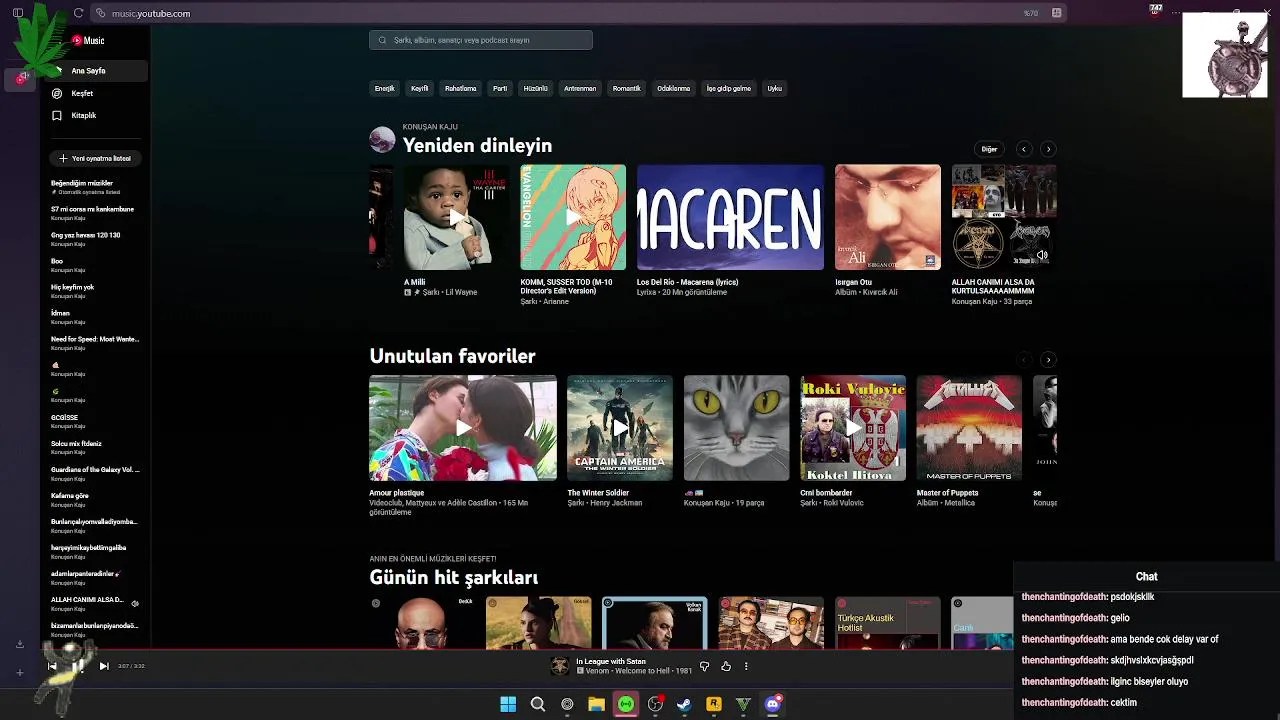Open Türkçe Akustik Hotlist card
The width and height of the screenshot is (1280, 720).
tap(888, 623)
